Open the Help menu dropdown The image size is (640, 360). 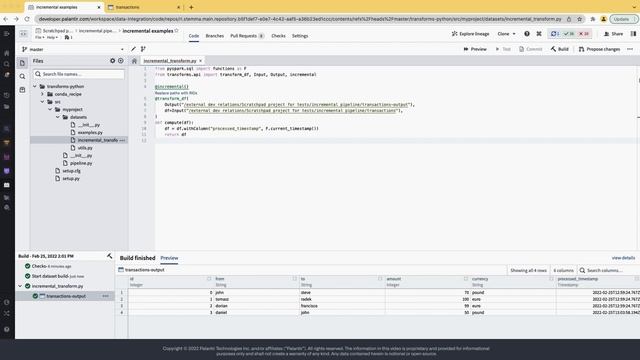(x=52, y=37)
